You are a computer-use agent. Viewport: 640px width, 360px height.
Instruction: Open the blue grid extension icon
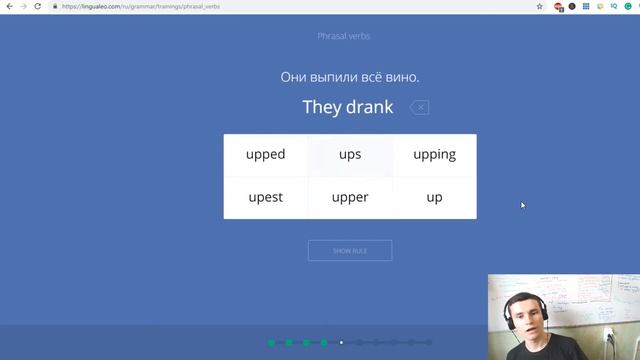[x=586, y=6]
